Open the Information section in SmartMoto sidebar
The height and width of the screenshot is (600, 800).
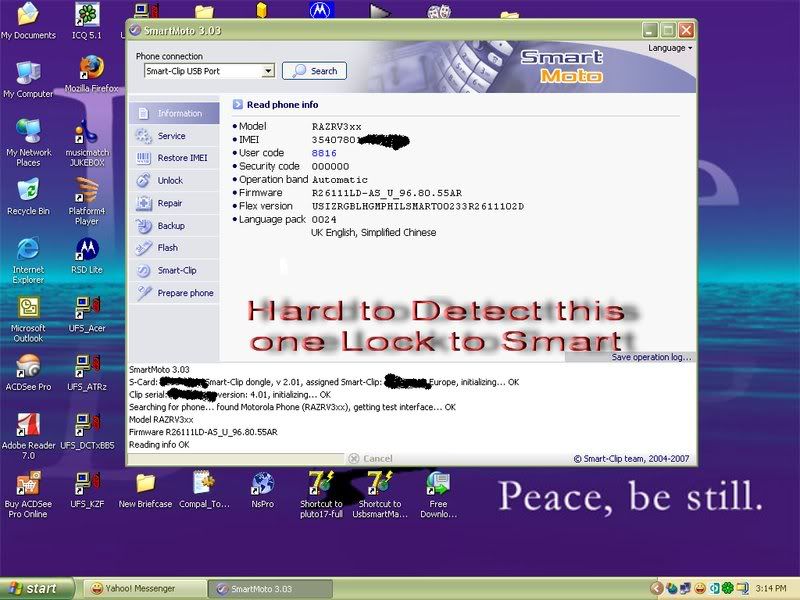point(174,113)
